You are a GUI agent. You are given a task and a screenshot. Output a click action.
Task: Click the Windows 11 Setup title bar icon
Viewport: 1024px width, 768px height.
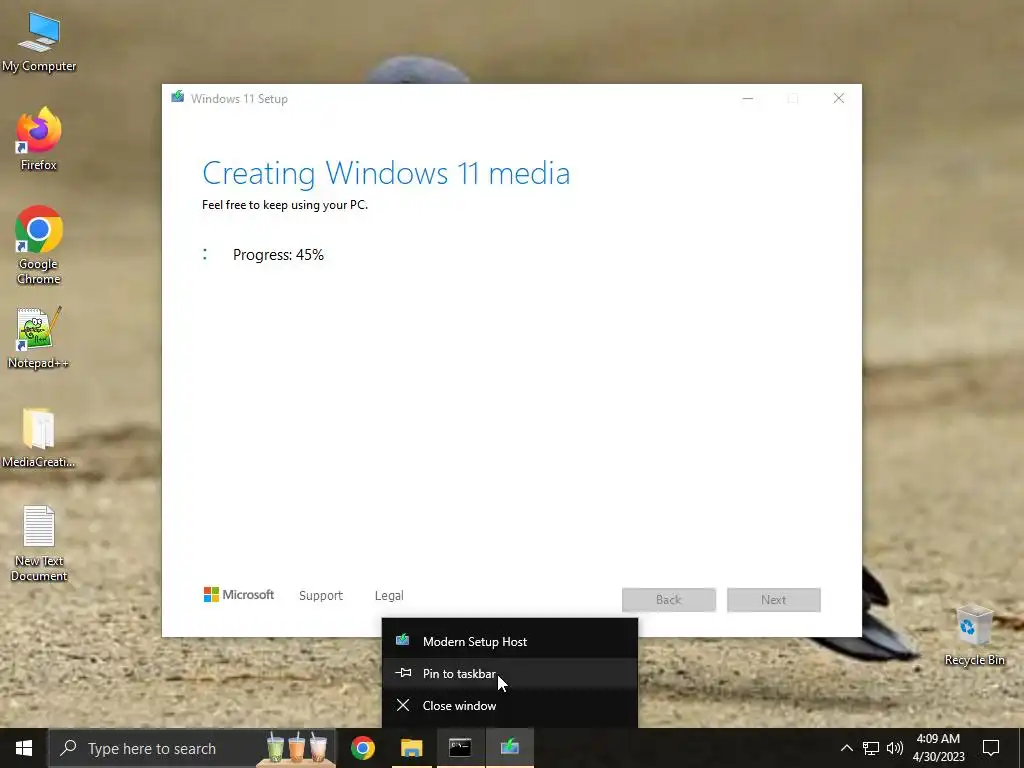click(178, 97)
